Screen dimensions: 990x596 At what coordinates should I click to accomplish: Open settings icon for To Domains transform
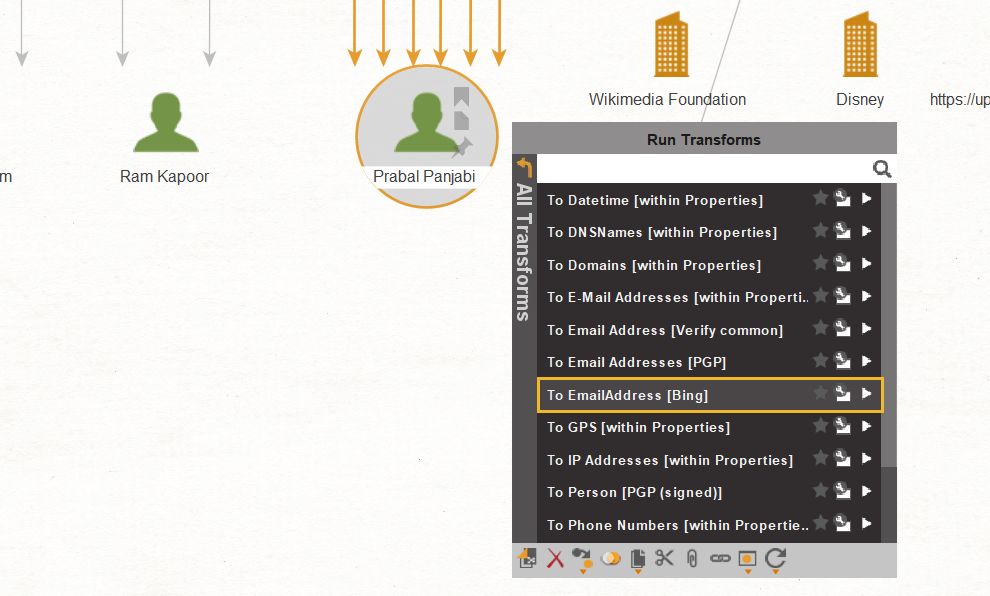coord(842,263)
